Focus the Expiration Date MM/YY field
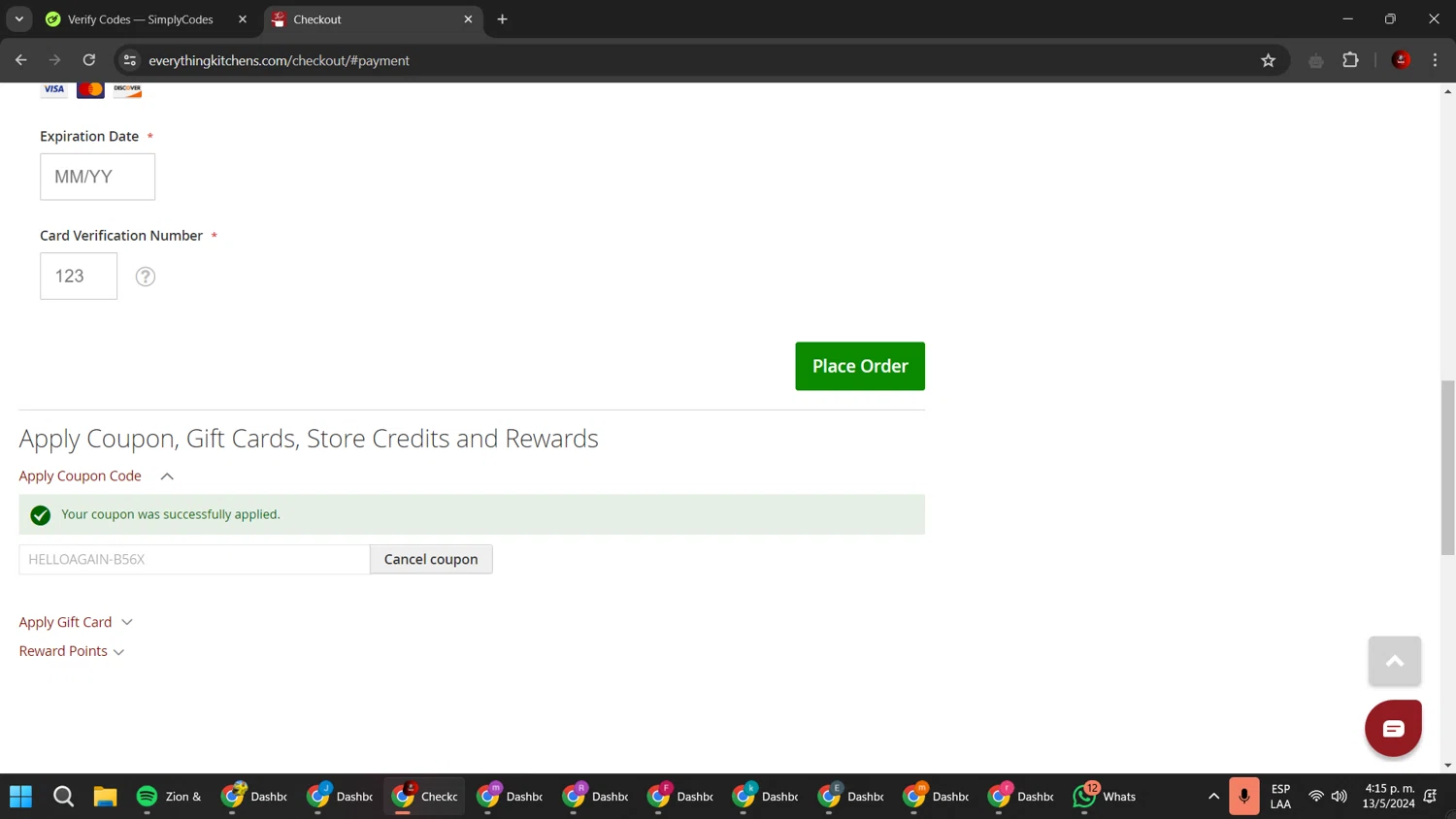The width and height of the screenshot is (1456, 819). 97,177
